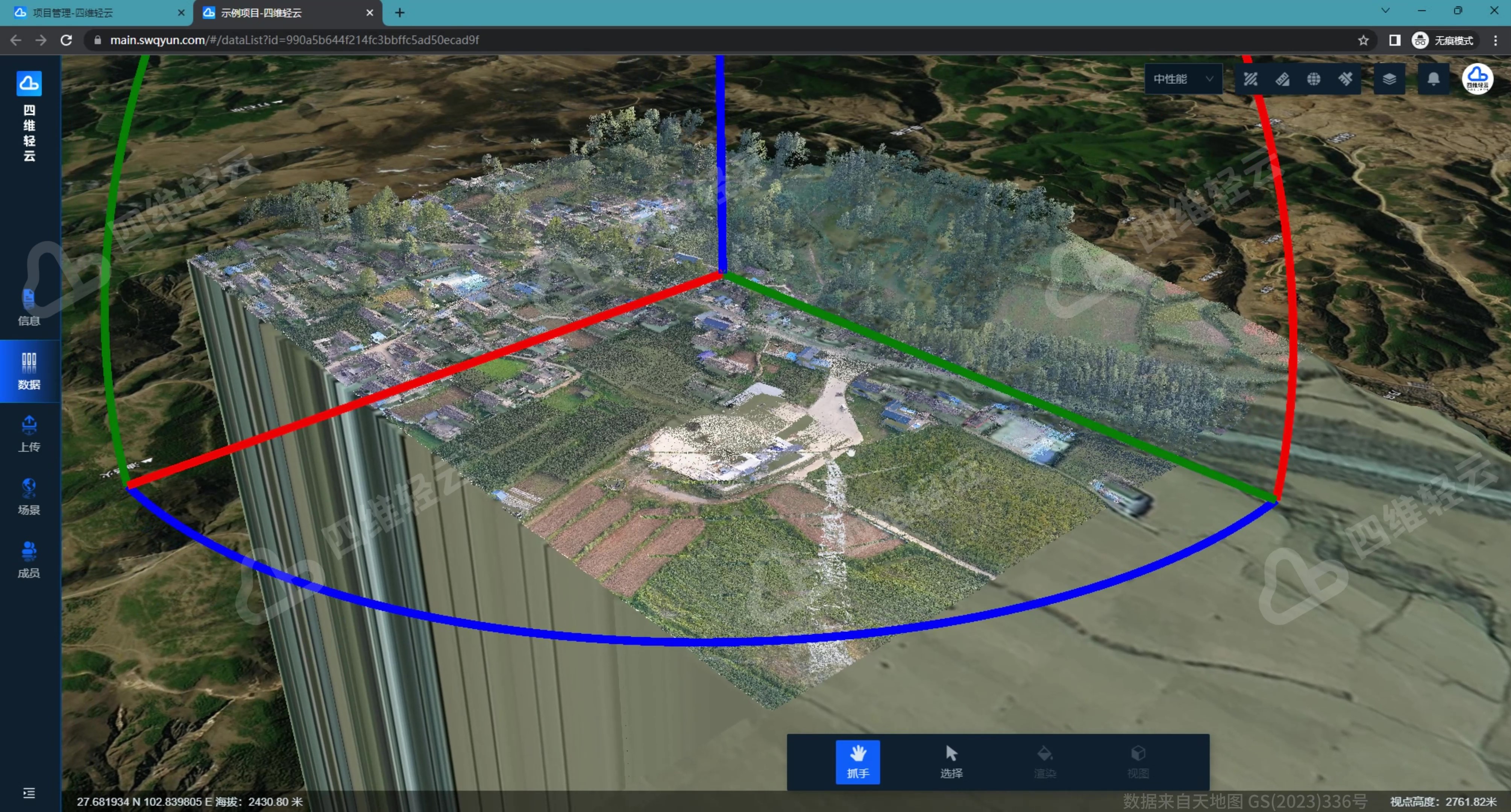Collapse the sidebar with the bottom menu icon

pos(29,793)
